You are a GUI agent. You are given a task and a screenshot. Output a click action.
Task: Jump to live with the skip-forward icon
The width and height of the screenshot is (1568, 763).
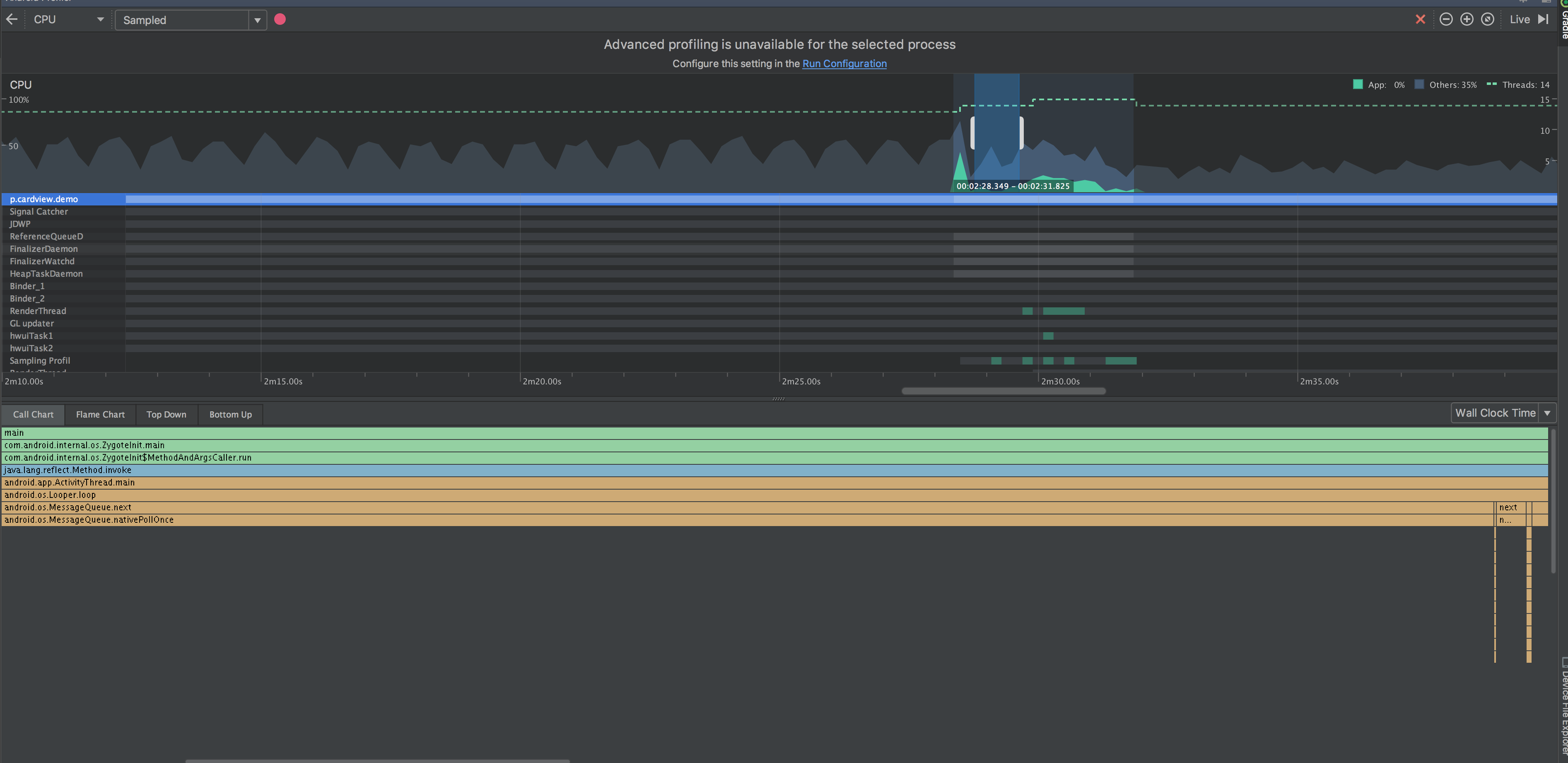pos(1543,20)
